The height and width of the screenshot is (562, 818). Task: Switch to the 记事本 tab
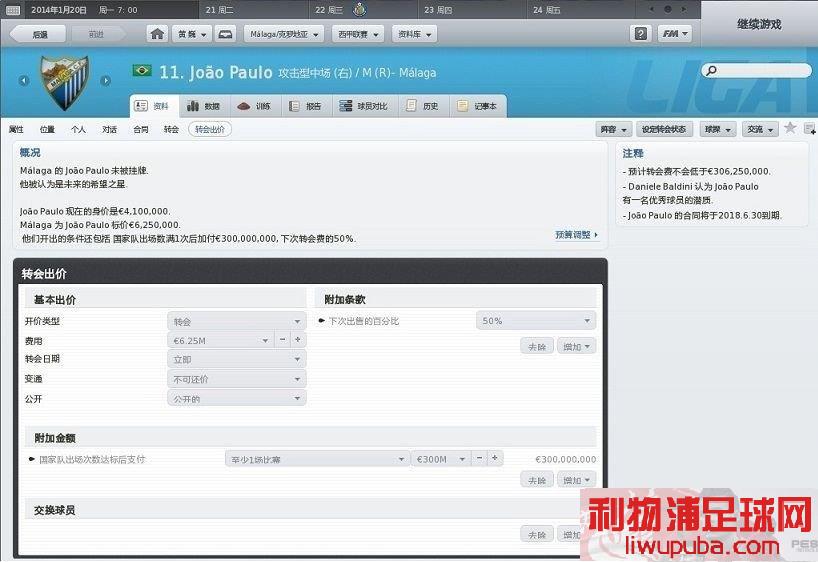(477, 106)
